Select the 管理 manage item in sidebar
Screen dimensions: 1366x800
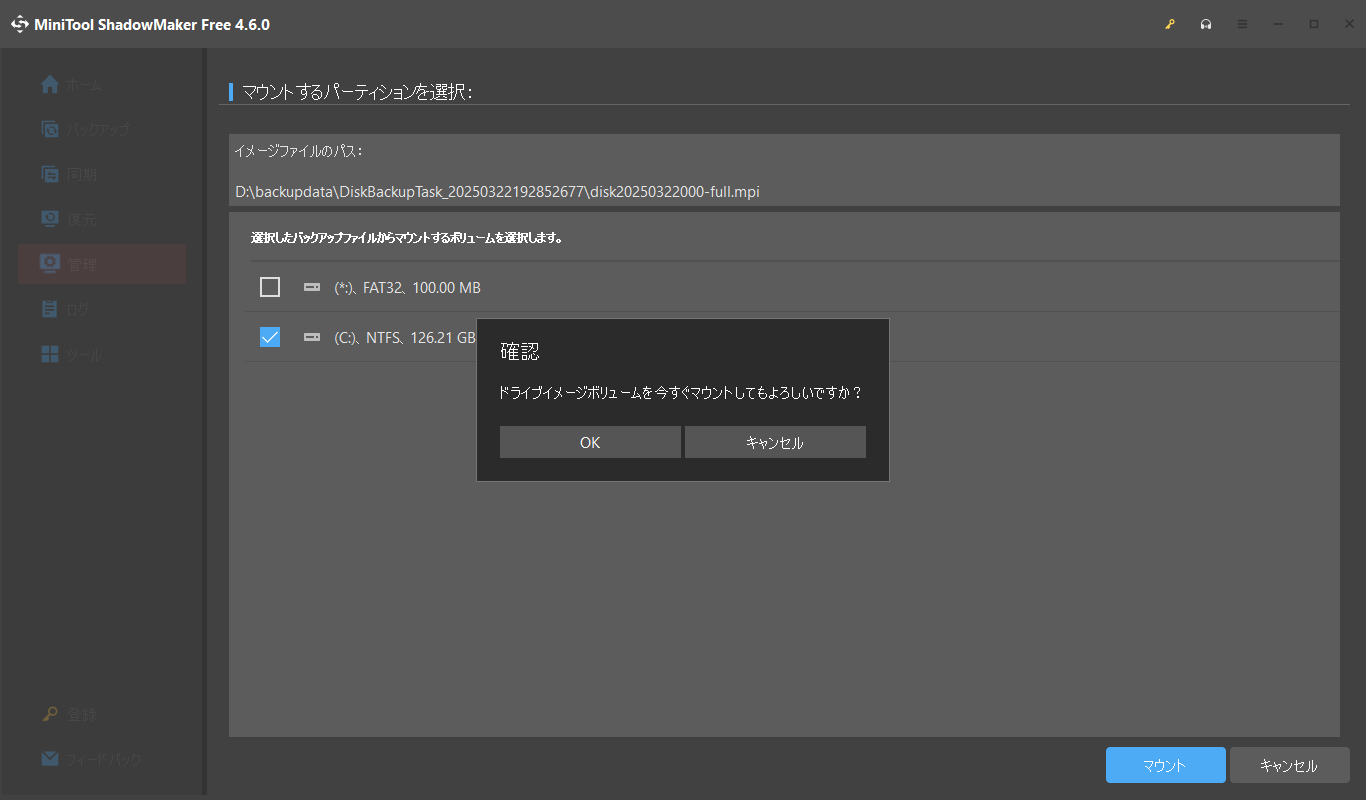[x=102, y=264]
